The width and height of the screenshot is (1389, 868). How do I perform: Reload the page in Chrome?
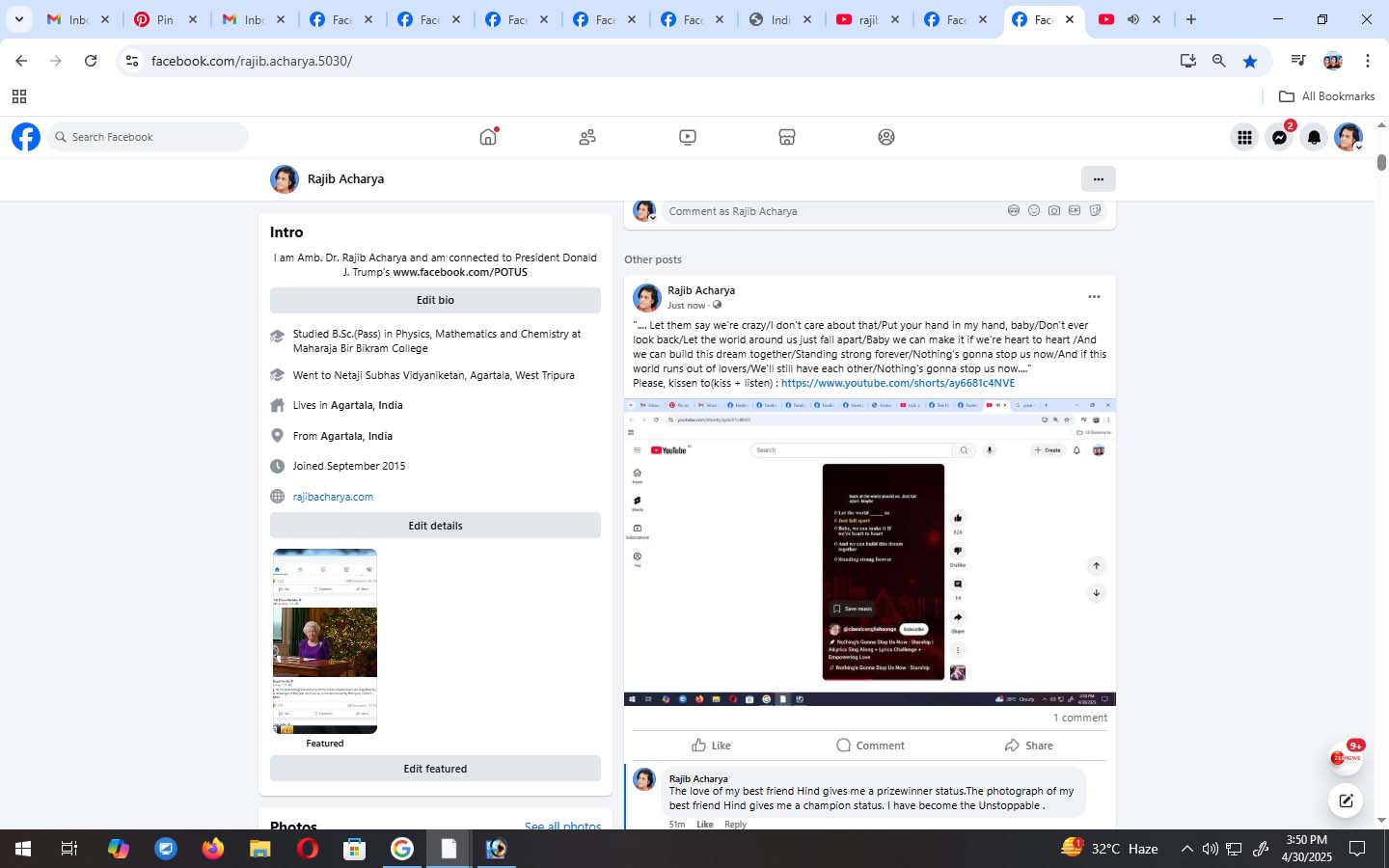pyautogui.click(x=91, y=61)
